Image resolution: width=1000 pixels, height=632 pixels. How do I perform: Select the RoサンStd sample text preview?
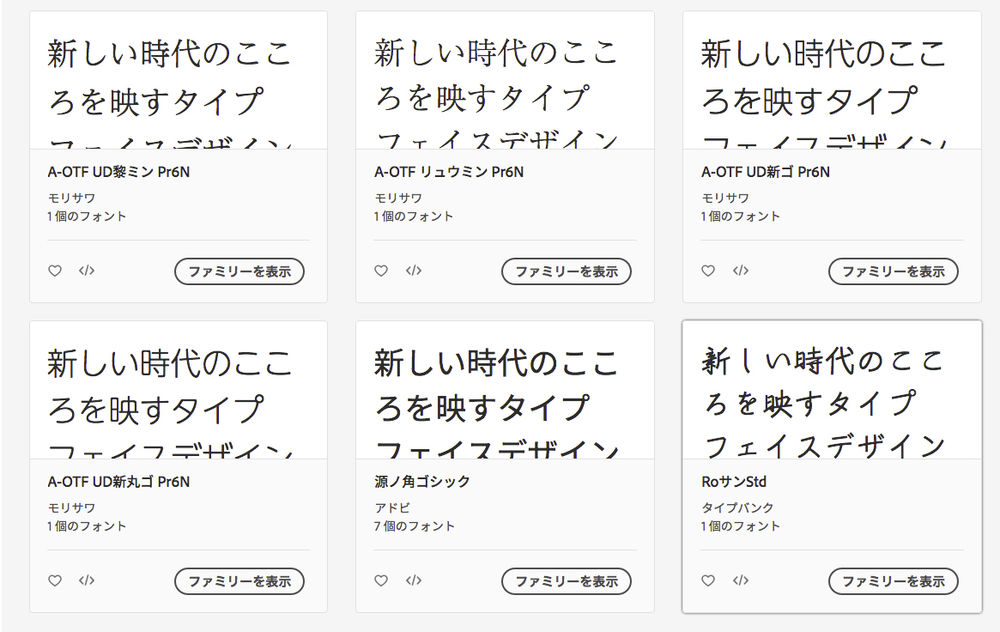[x=825, y=400]
